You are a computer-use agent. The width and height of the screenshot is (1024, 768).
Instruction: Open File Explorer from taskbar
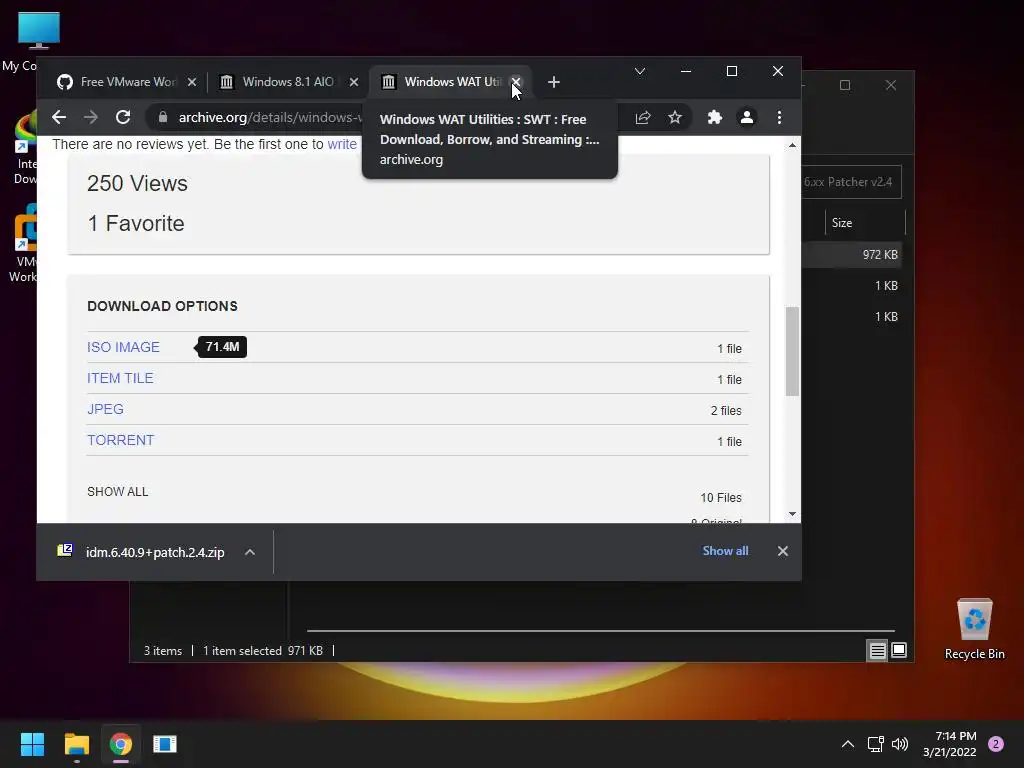click(x=76, y=744)
